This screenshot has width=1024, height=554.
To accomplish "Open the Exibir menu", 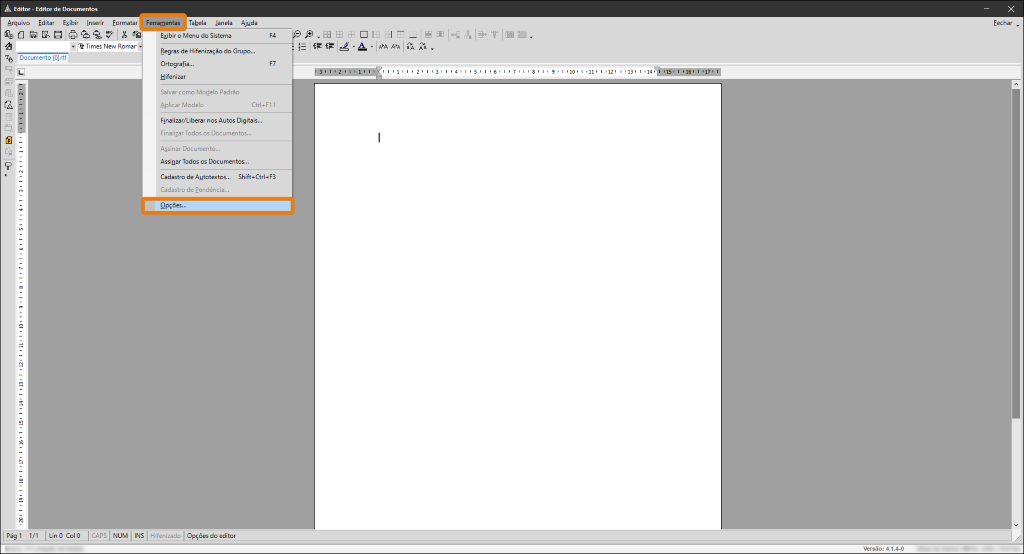I will pos(71,23).
